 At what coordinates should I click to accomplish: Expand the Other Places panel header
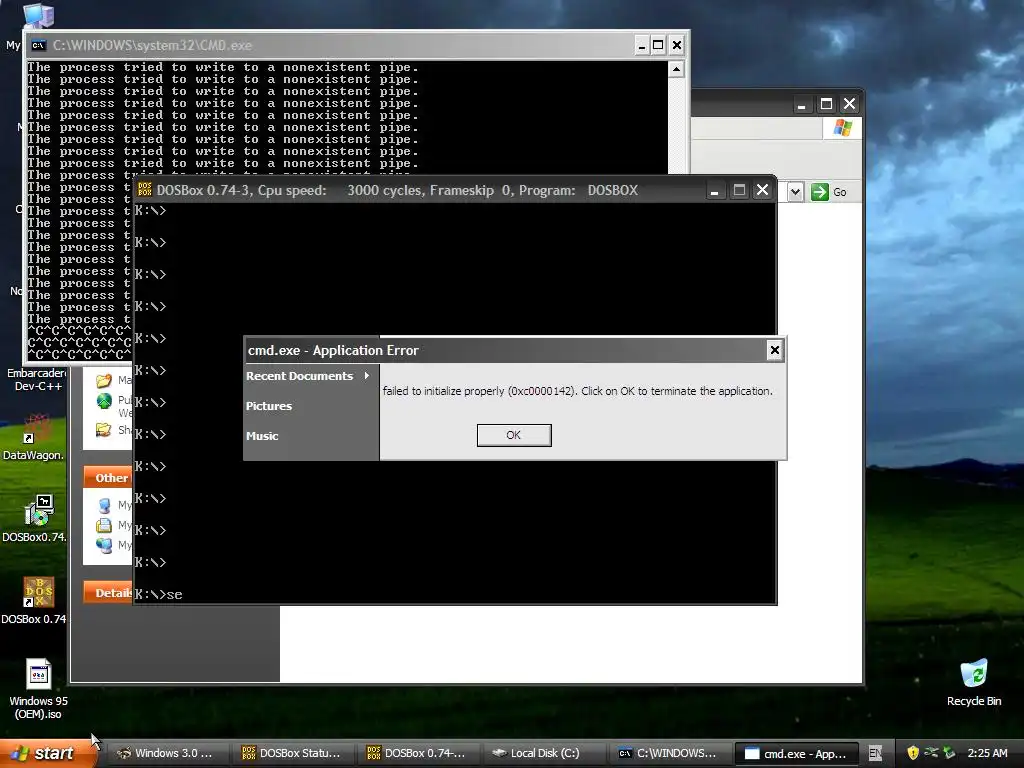pyautogui.click(x=108, y=478)
